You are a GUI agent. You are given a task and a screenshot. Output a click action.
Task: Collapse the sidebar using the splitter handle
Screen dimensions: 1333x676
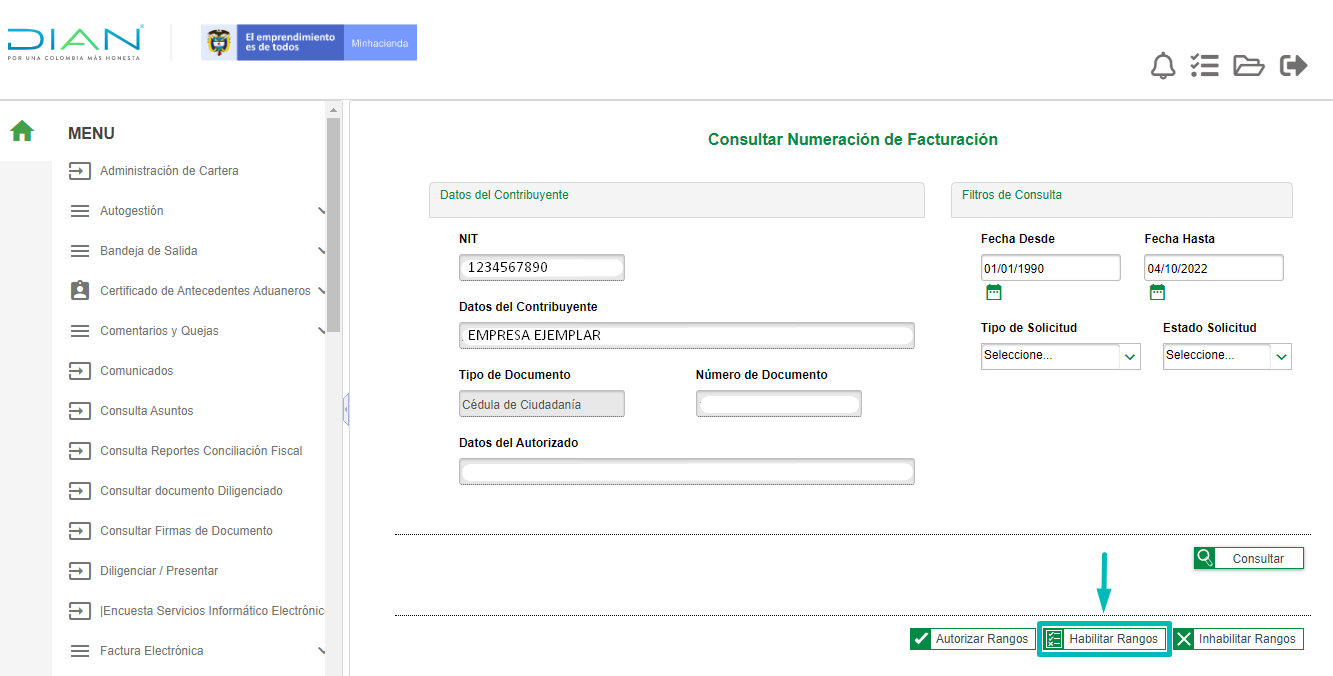click(345, 409)
